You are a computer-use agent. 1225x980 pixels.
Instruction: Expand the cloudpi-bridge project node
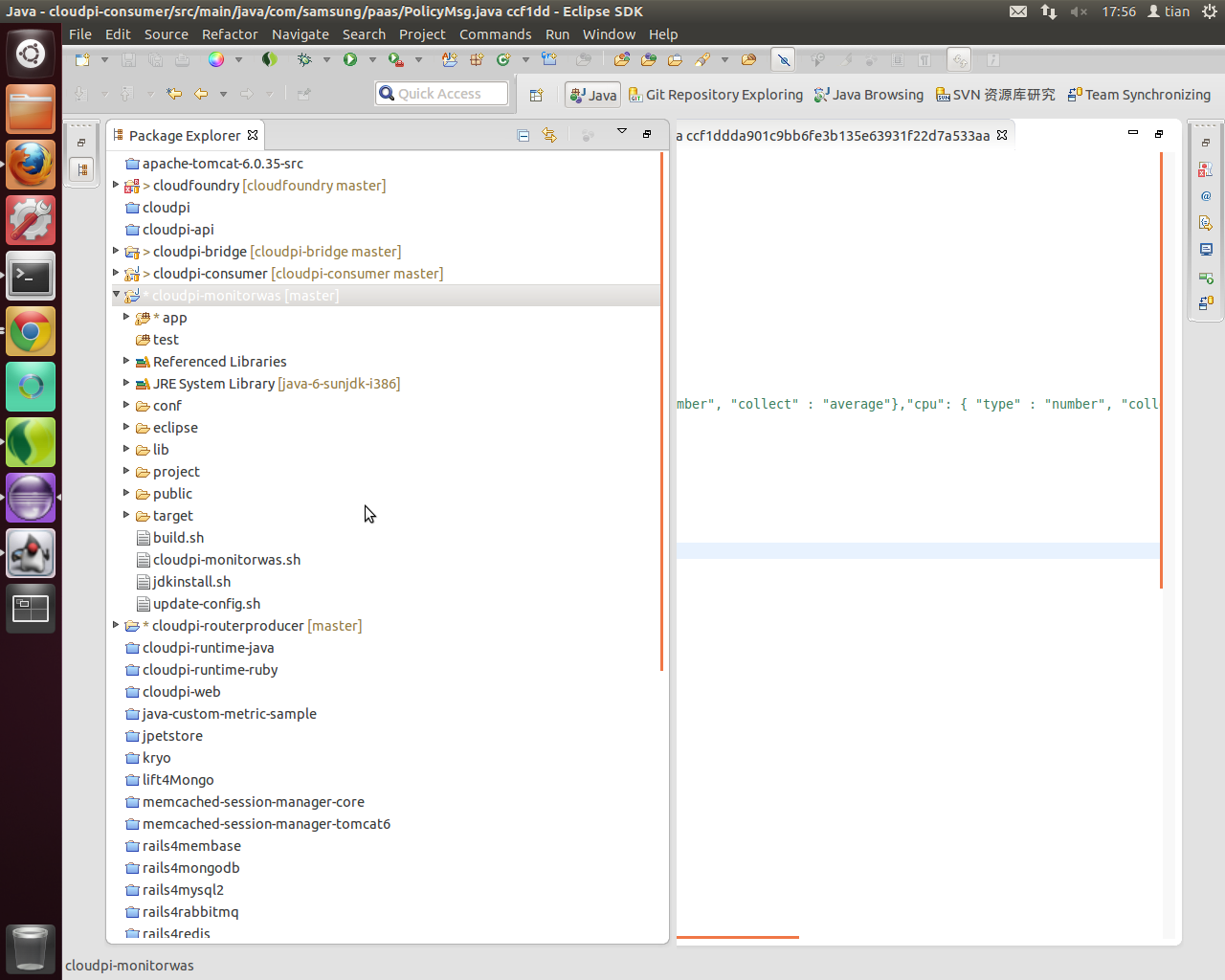click(x=116, y=251)
